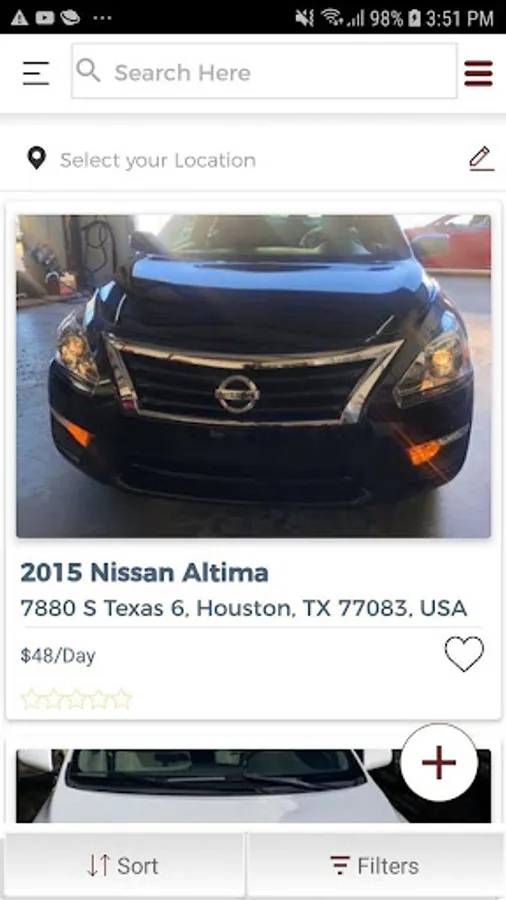Open the left hamburger navigation menu
The width and height of the screenshot is (506, 900).
tap(36, 73)
